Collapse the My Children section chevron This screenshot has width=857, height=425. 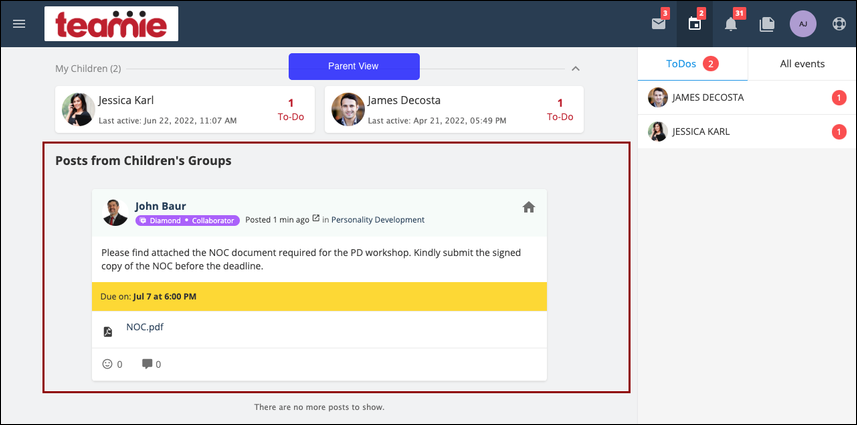pos(575,69)
